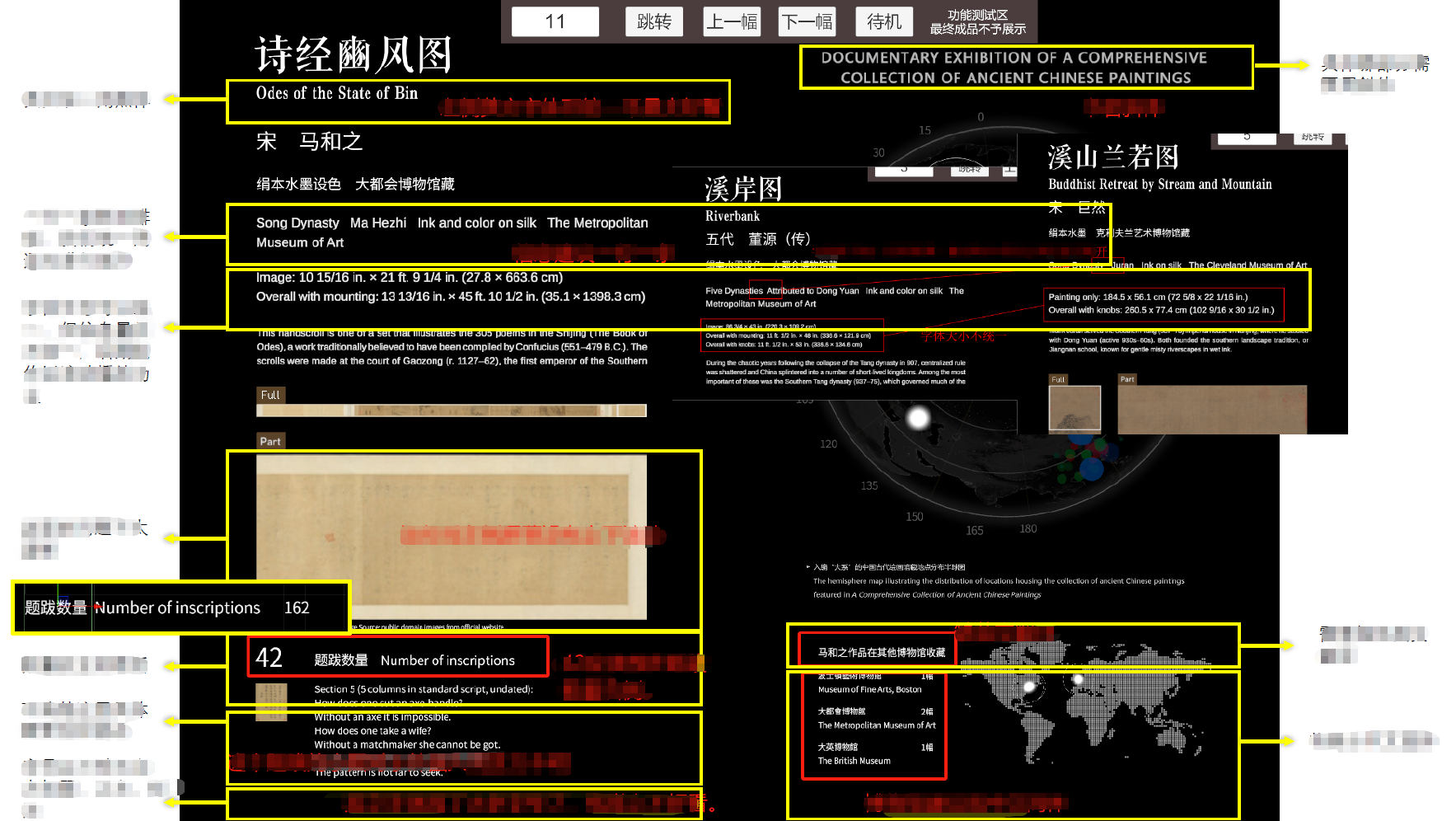
Task: Click "Painting only: 184.5 x 56.1 cm" line
Action: click(1148, 297)
